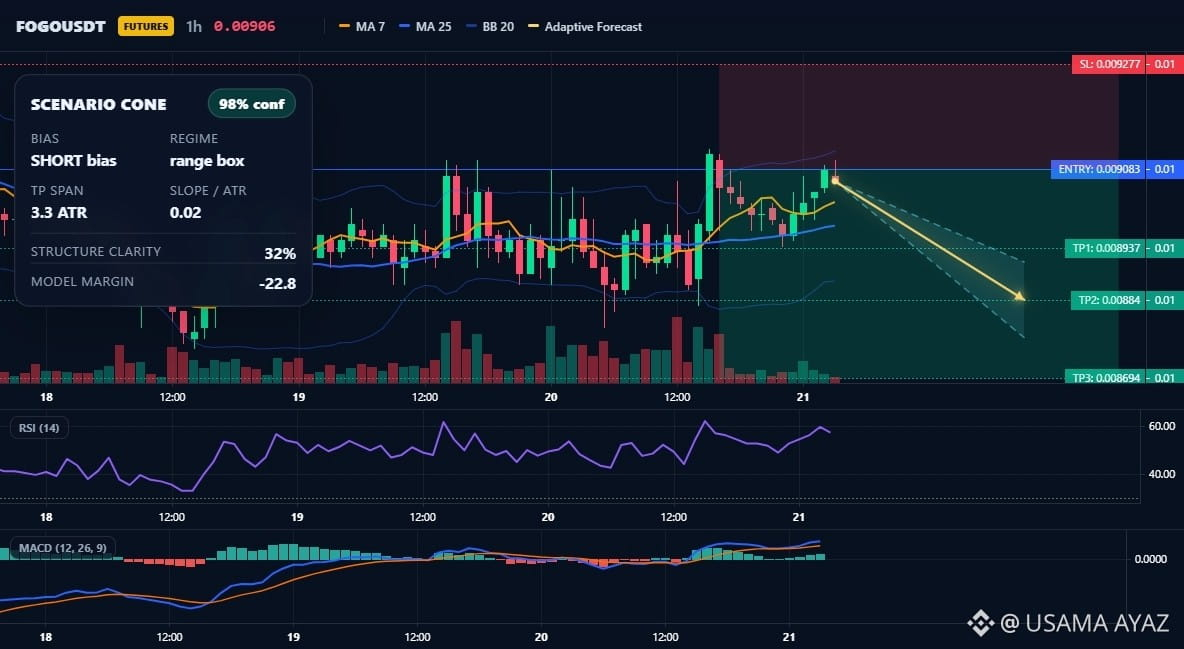Click the FOGOUSDT symbol name

(x=60, y=26)
